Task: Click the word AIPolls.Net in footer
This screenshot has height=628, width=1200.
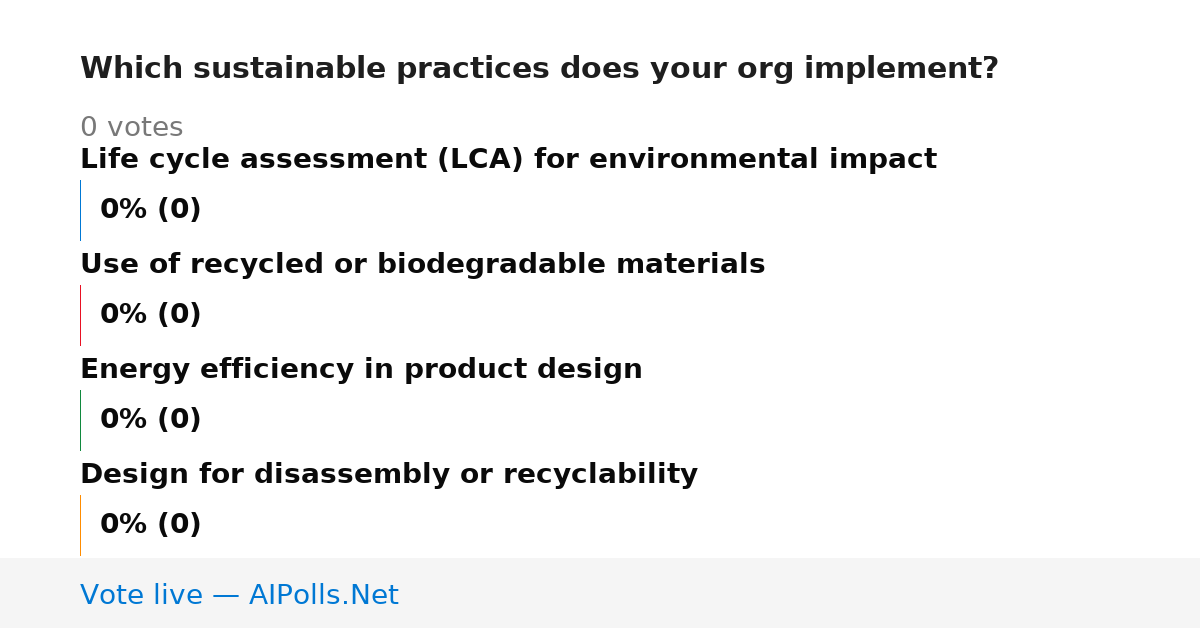Action: [x=323, y=595]
